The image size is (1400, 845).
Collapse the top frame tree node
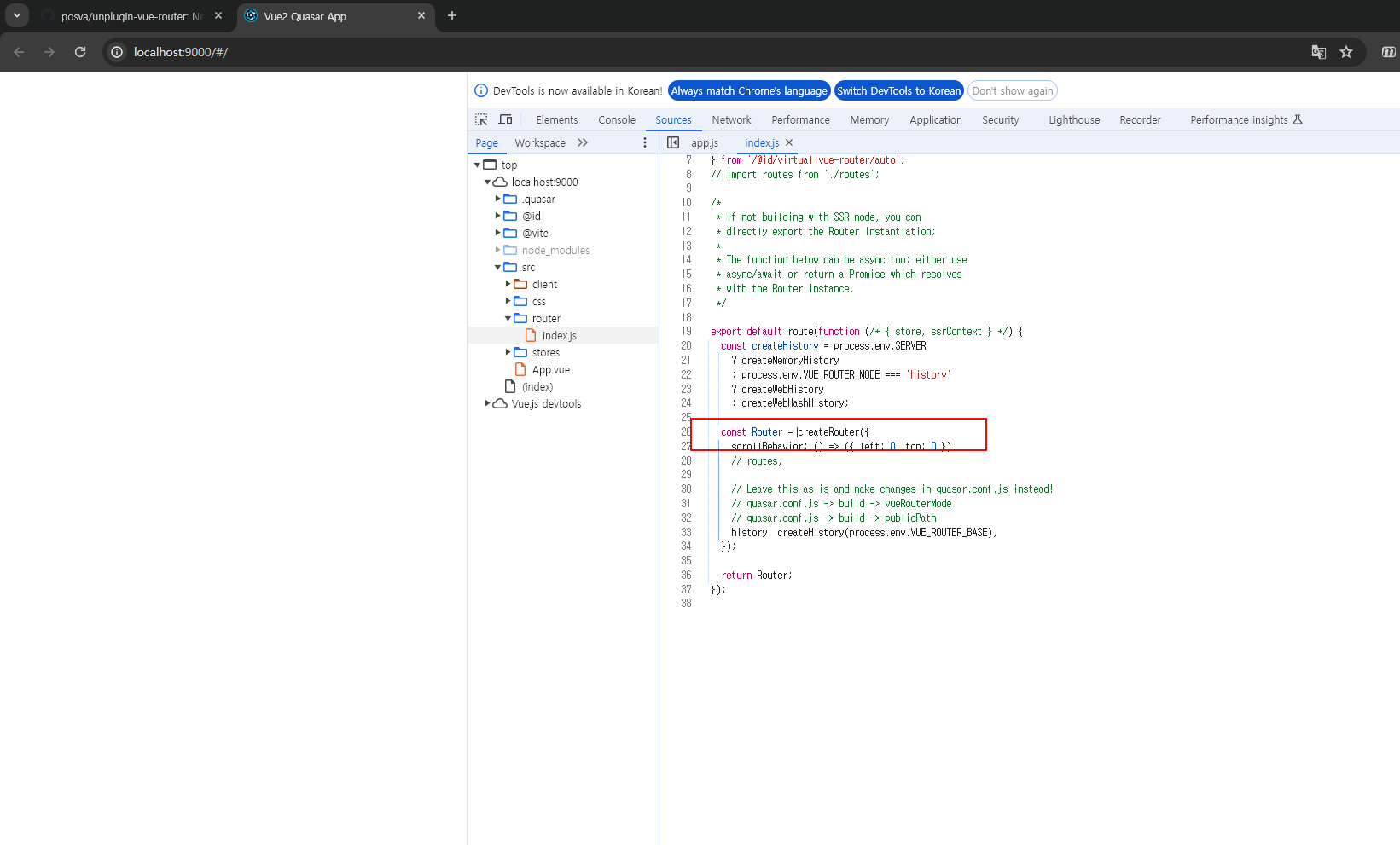[477, 165]
